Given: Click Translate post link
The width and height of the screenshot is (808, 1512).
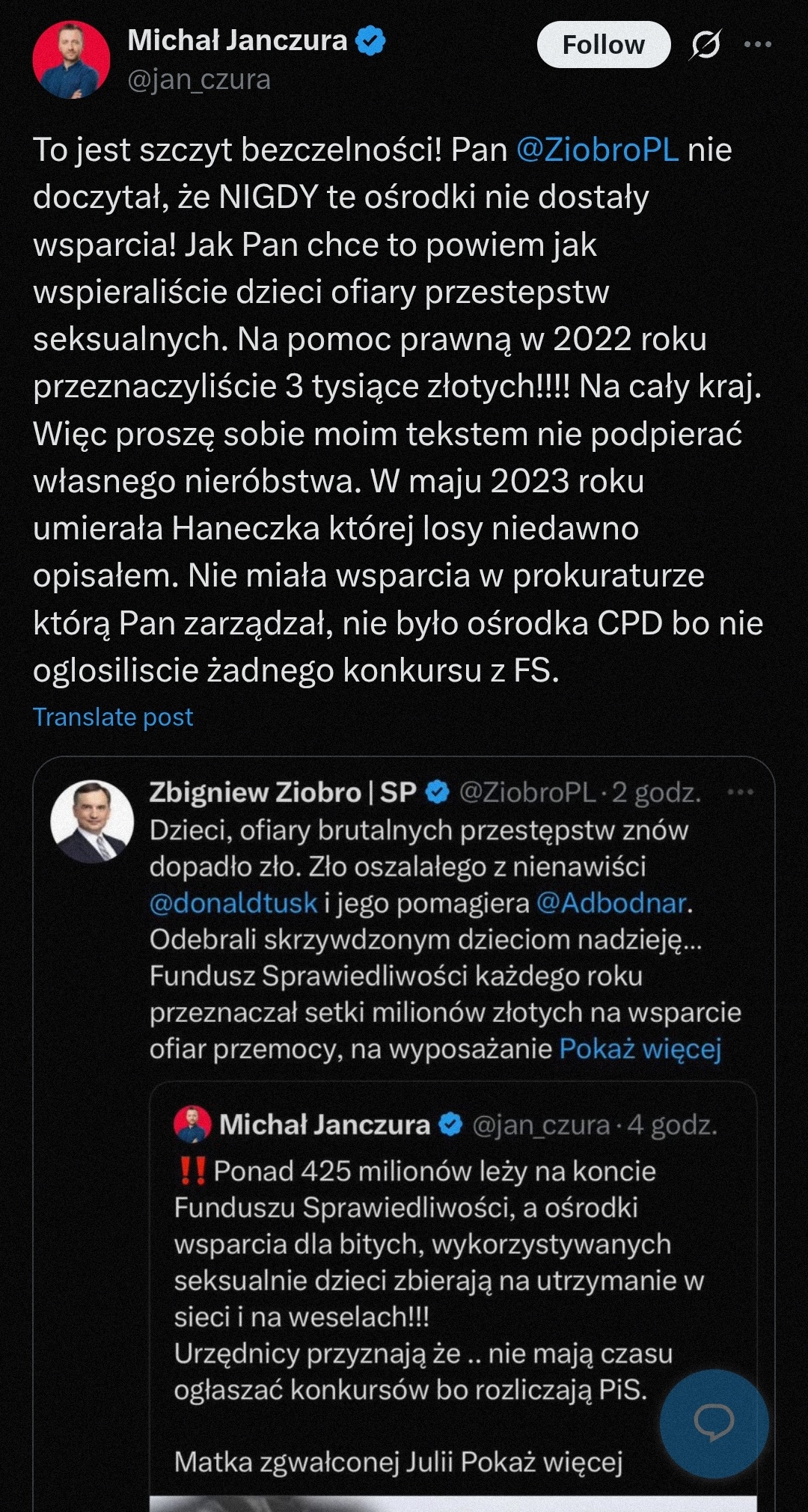Looking at the screenshot, I should tap(113, 717).
